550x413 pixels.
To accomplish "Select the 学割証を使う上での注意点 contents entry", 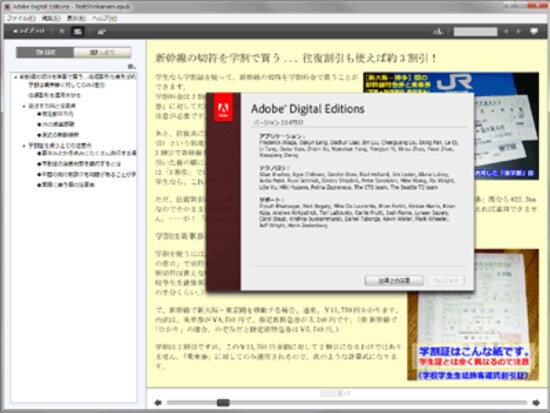I will click(60, 145).
